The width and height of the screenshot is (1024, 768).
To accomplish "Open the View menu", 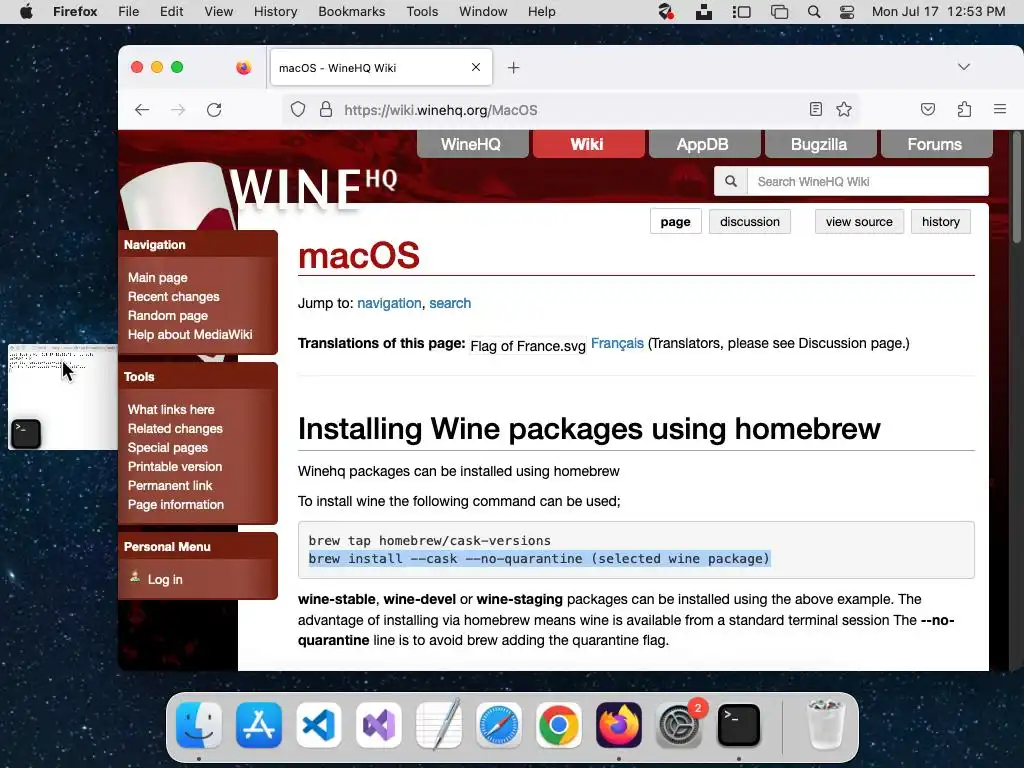I will pos(218,12).
